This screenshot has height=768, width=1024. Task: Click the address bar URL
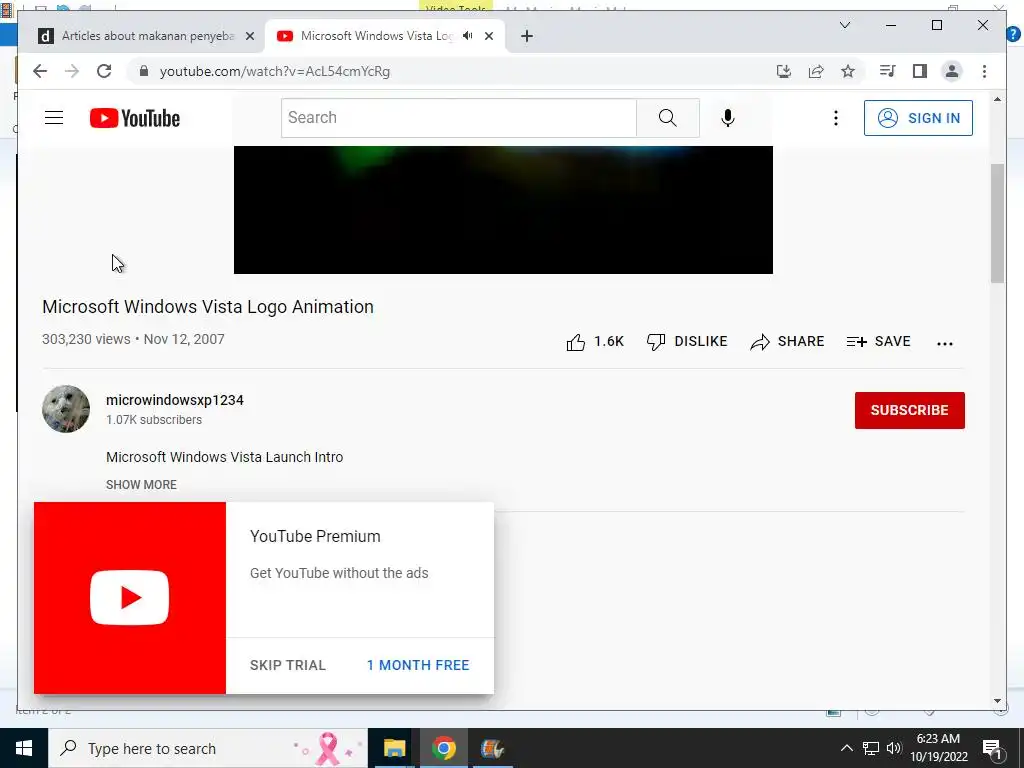click(275, 71)
